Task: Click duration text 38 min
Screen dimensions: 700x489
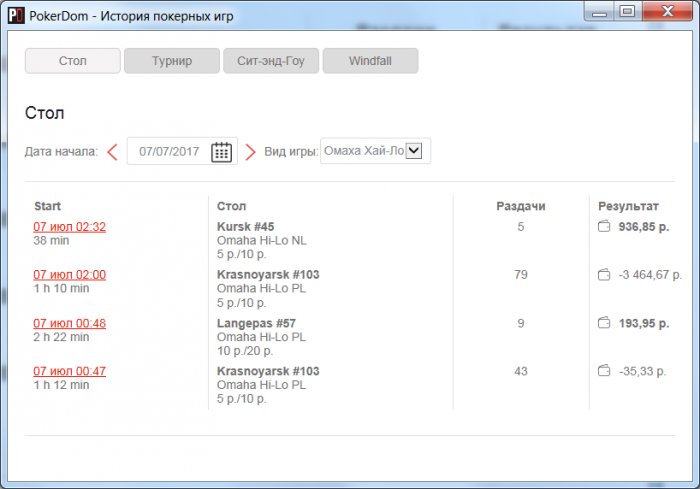Action: 51,241
